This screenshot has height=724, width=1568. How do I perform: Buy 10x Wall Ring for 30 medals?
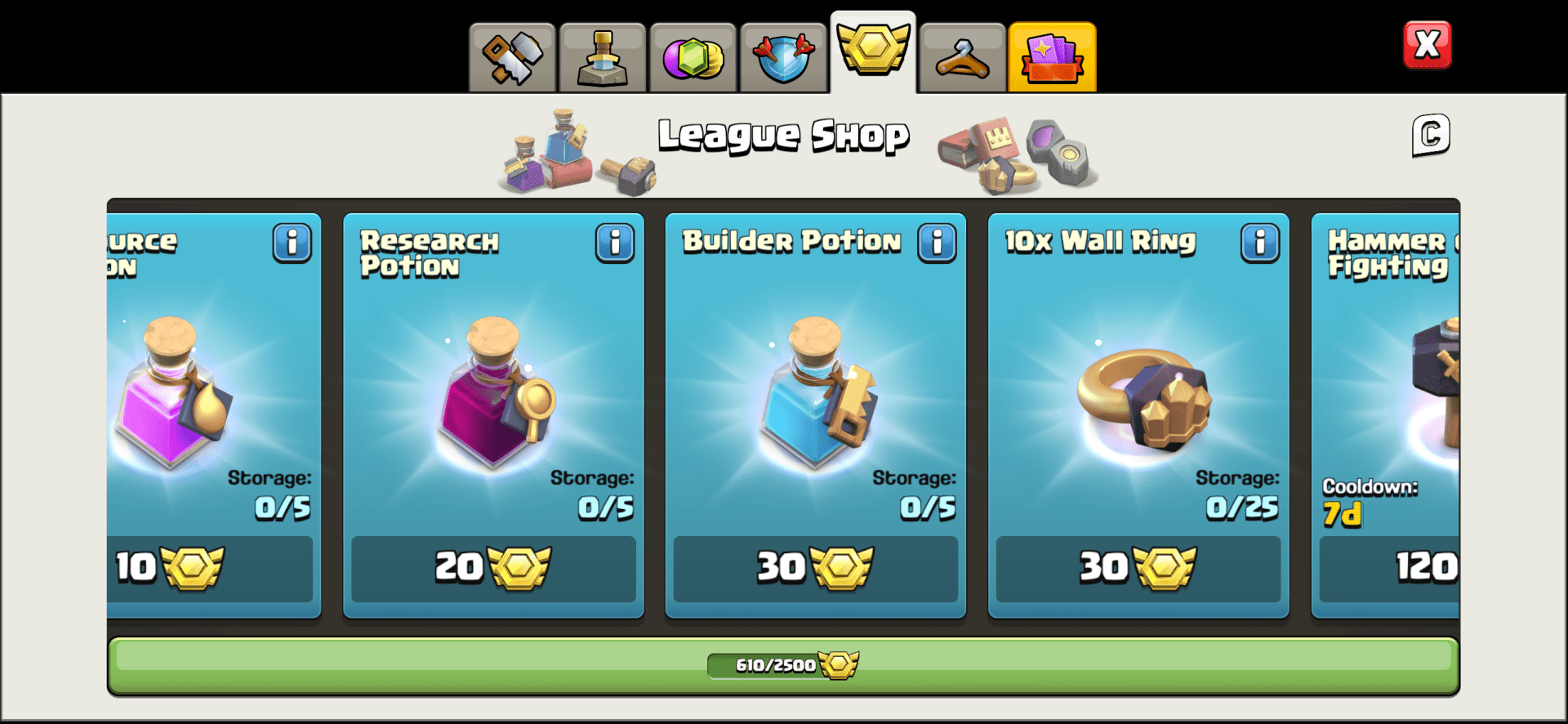coord(1138,569)
